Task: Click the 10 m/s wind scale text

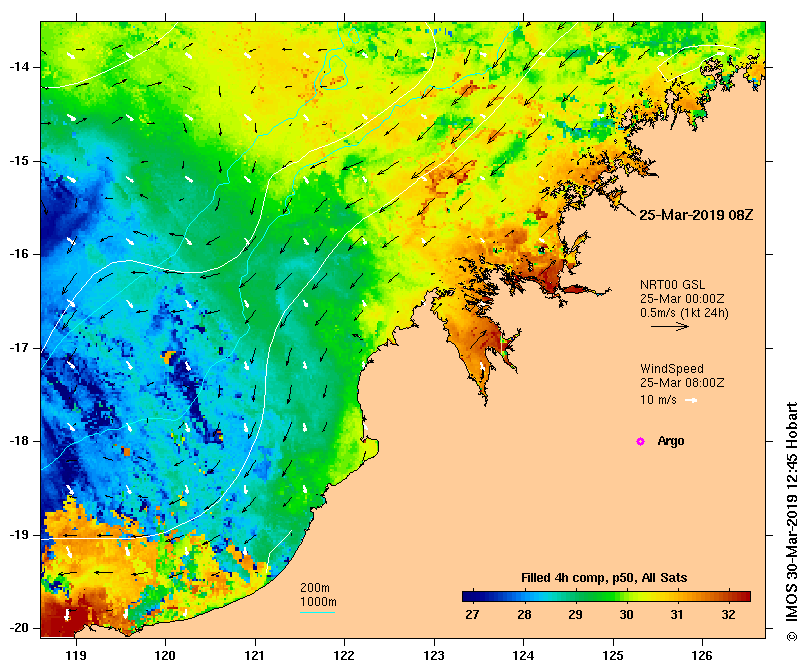Action: (658, 399)
